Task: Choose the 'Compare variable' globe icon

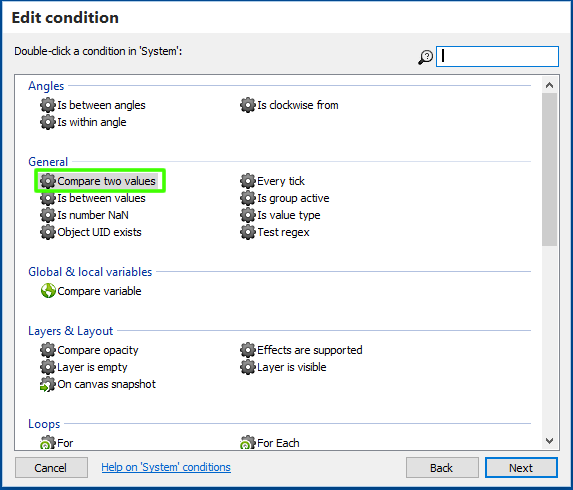Action: click(x=48, y=291)
